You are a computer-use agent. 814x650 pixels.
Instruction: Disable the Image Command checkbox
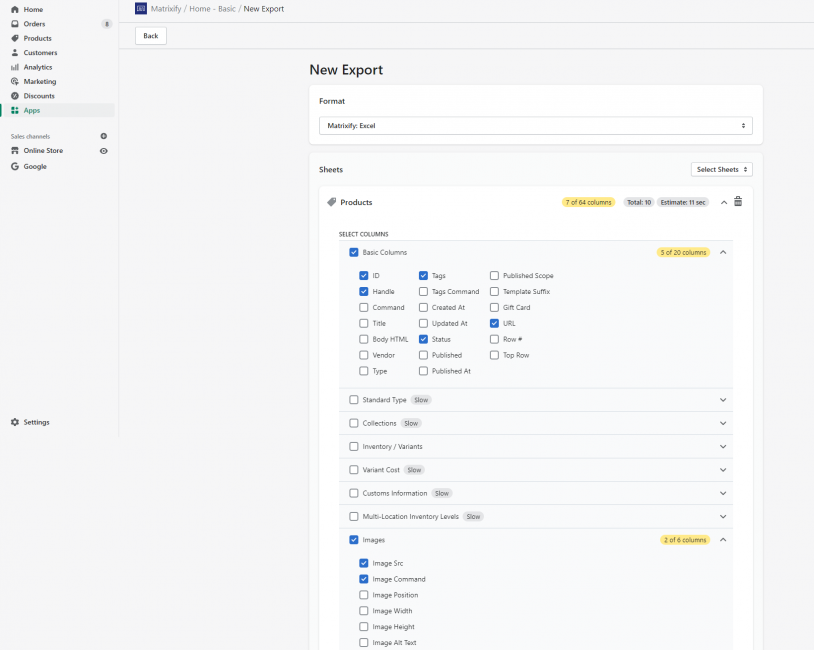pos(364,579)
